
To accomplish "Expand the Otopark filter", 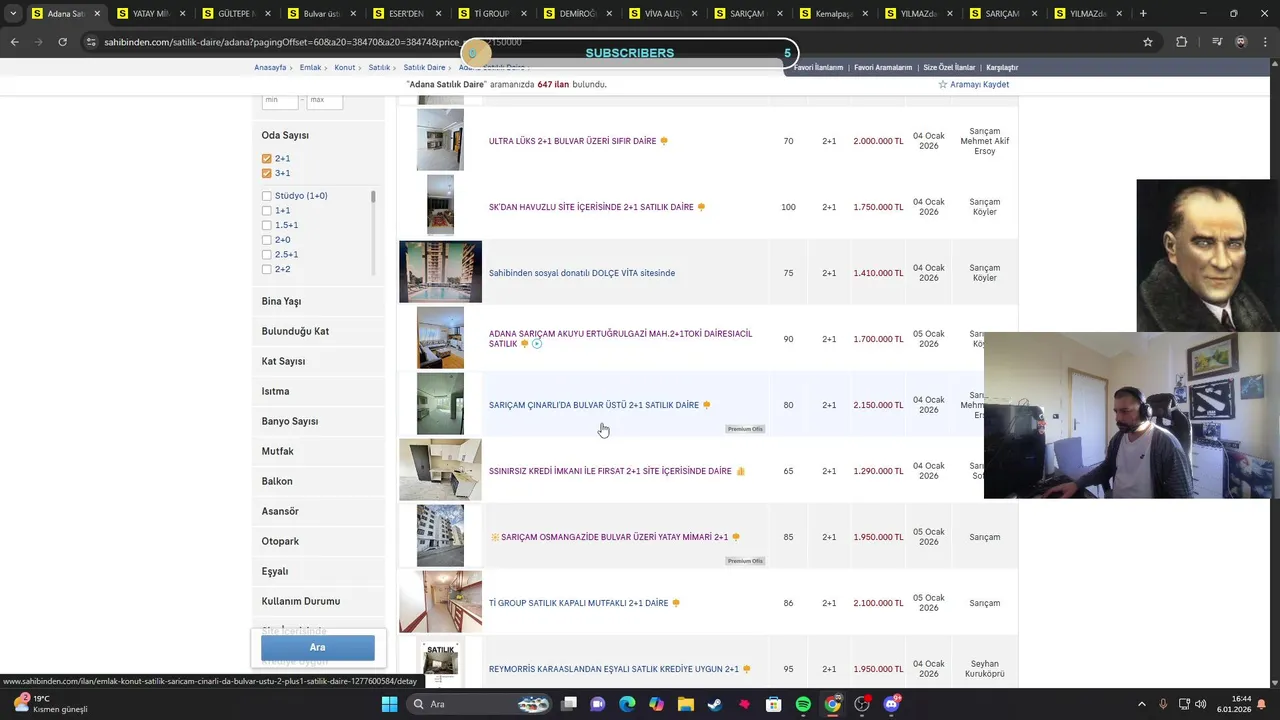I will pyautogui.click(x=318, y=541).
